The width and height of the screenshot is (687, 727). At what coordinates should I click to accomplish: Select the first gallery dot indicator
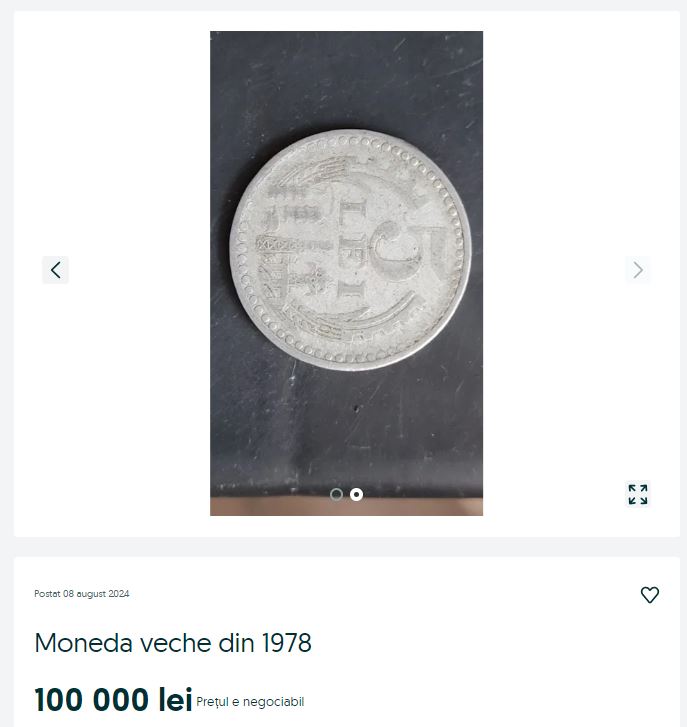pos(336,494)
